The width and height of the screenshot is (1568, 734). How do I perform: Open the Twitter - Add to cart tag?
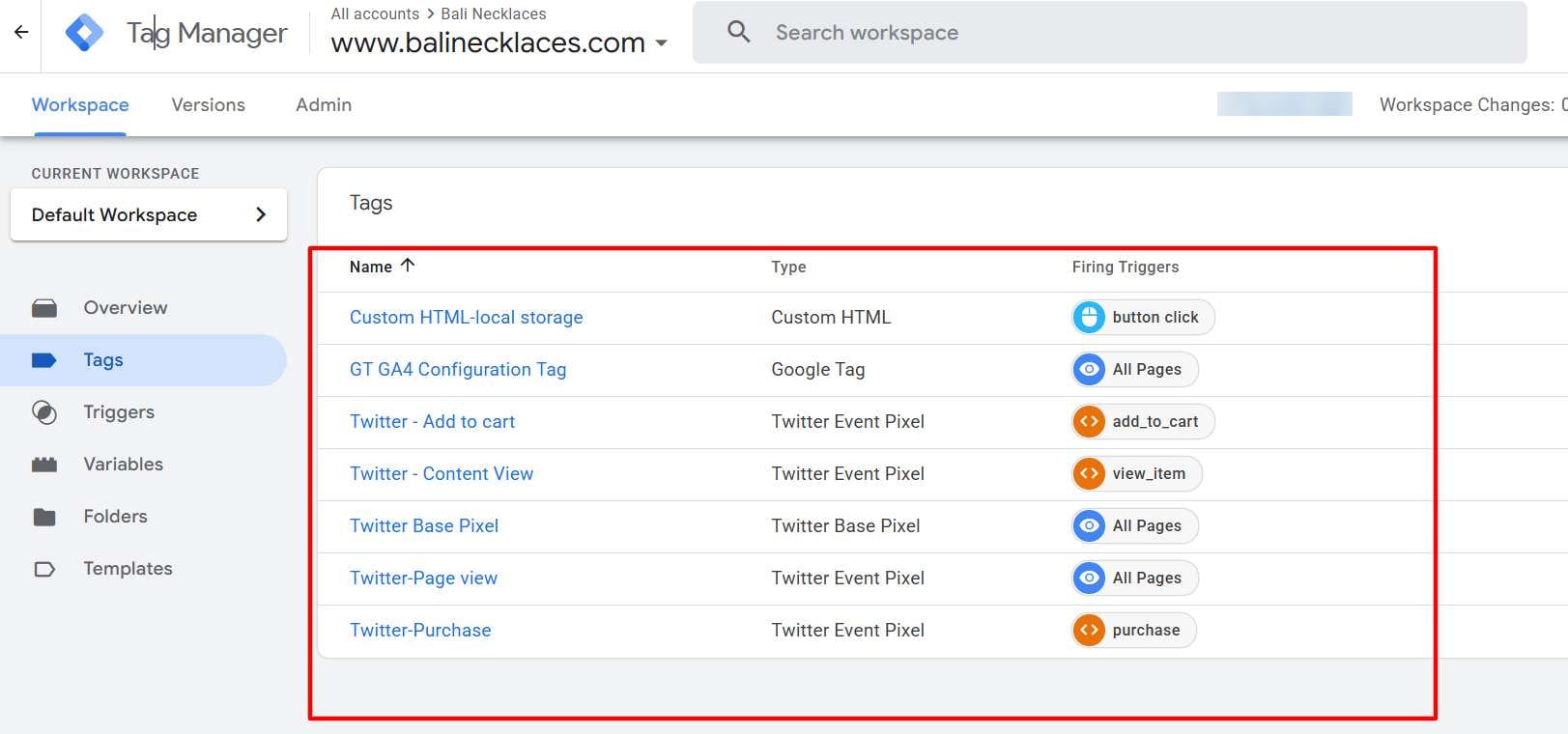(x=432, y=421)
